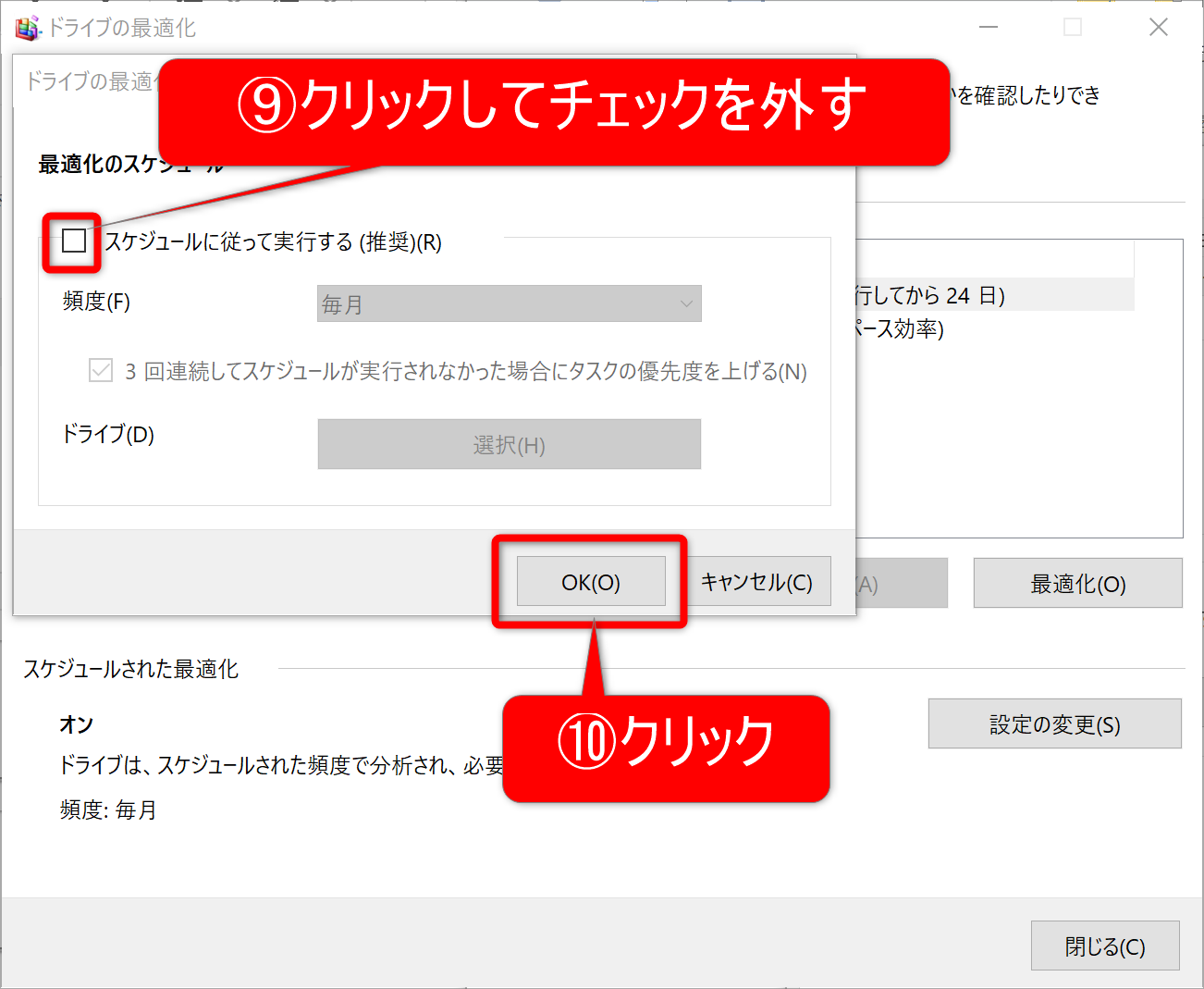The image size is (1204, 989).
Task: Click the partially hidden (A) analyze button
Action: (x=902, y=584)
